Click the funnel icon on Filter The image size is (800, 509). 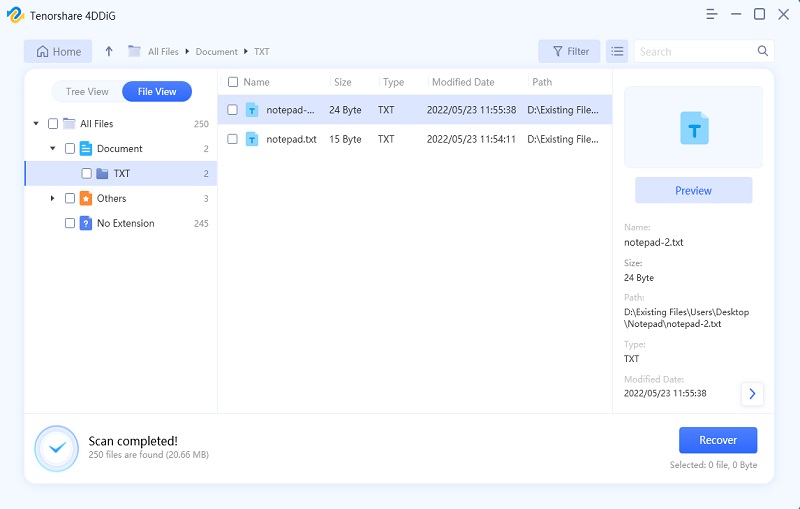pos(558,52)
